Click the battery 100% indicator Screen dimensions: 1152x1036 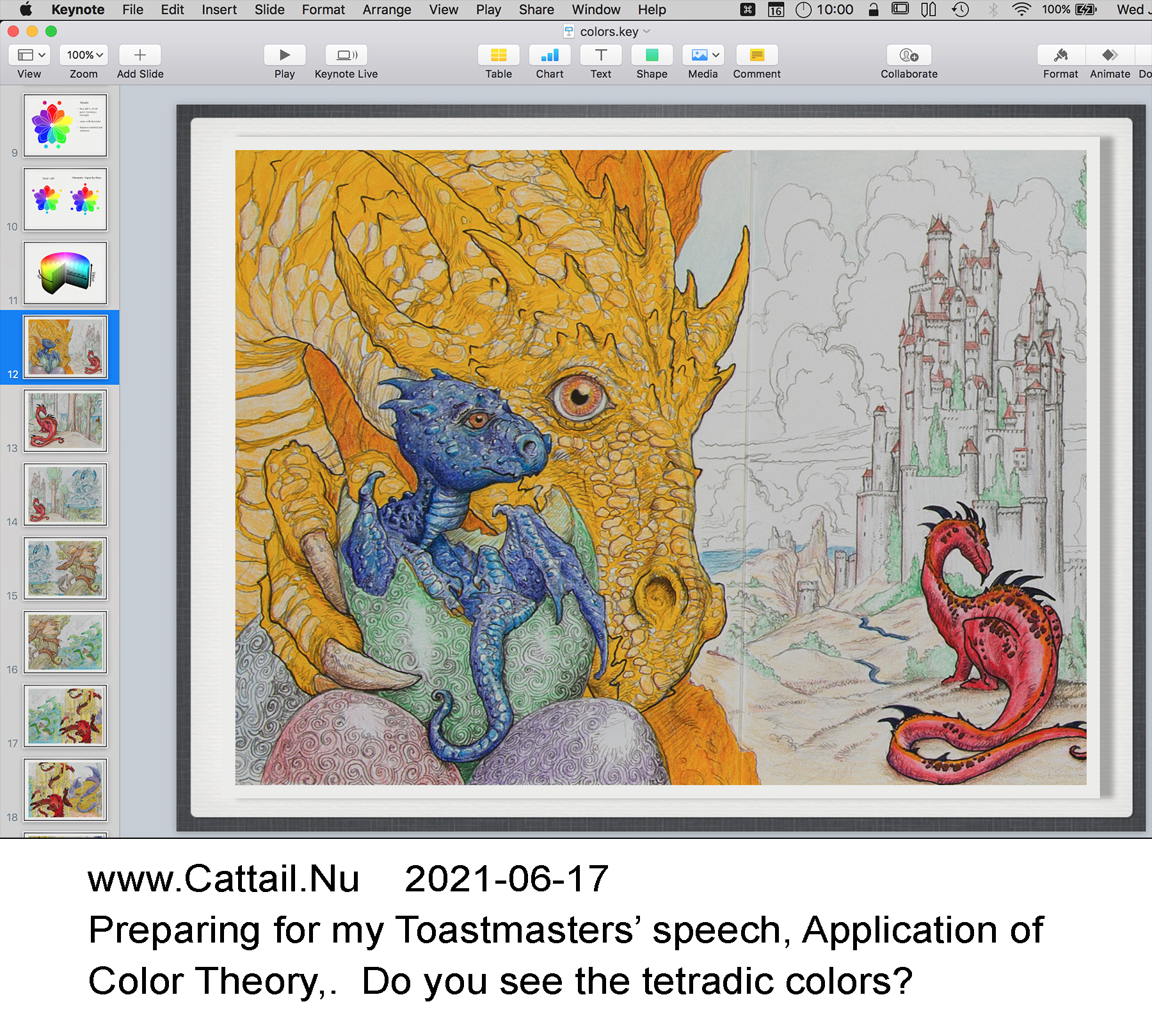(1069, 10)
